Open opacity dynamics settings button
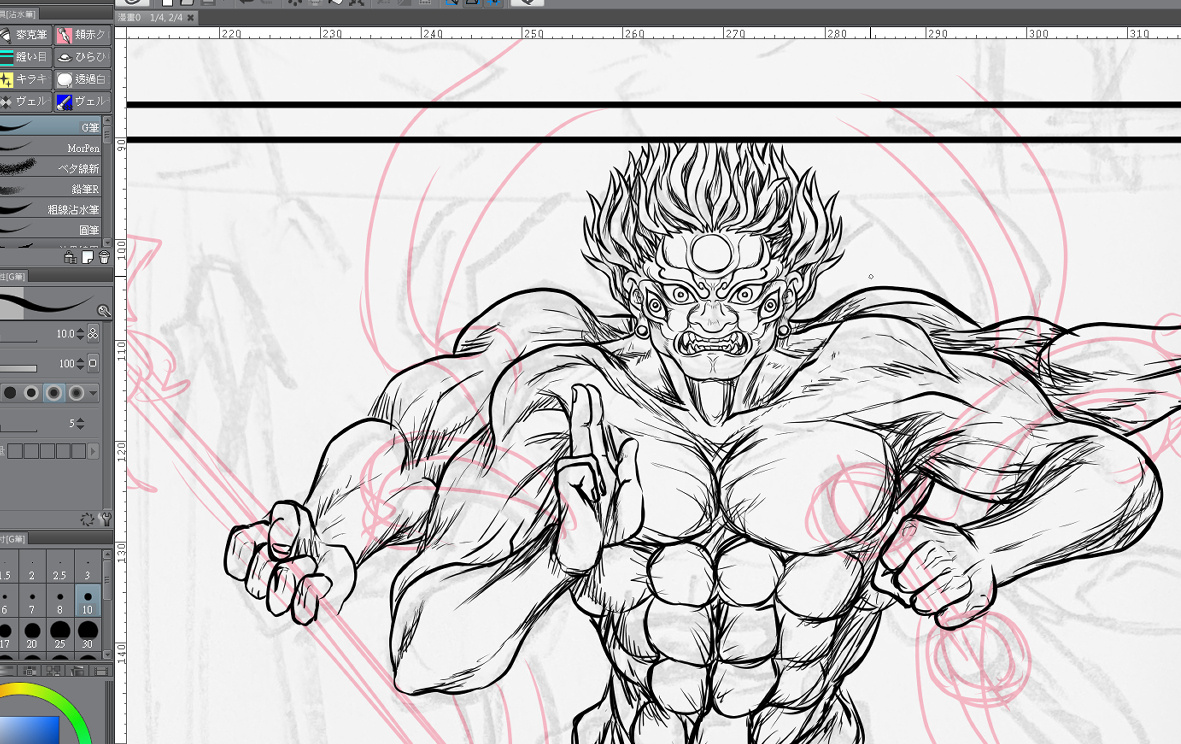The image size is (1181, 744). point(93,363)
